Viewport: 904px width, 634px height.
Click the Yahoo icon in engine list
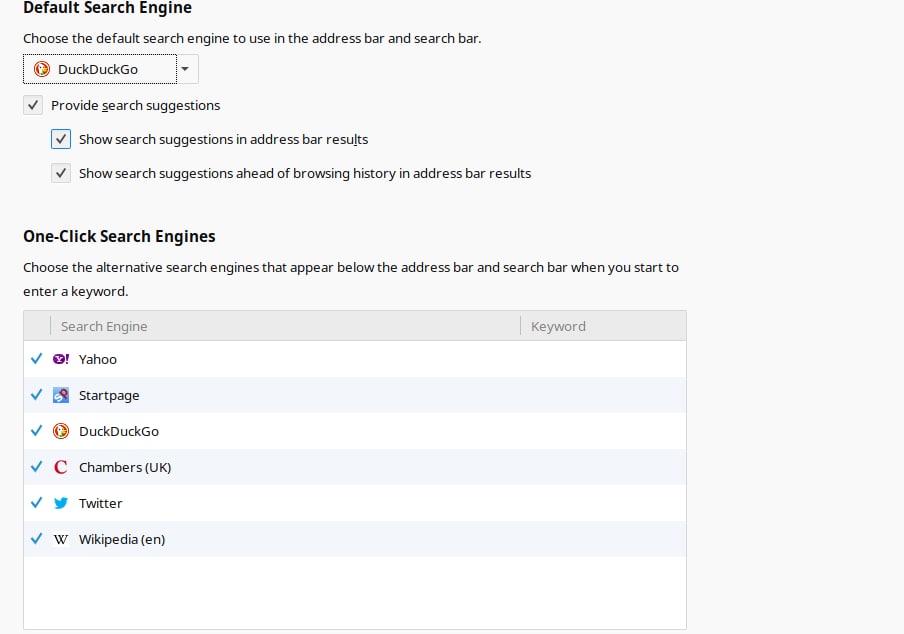click(x=61, y=359)
